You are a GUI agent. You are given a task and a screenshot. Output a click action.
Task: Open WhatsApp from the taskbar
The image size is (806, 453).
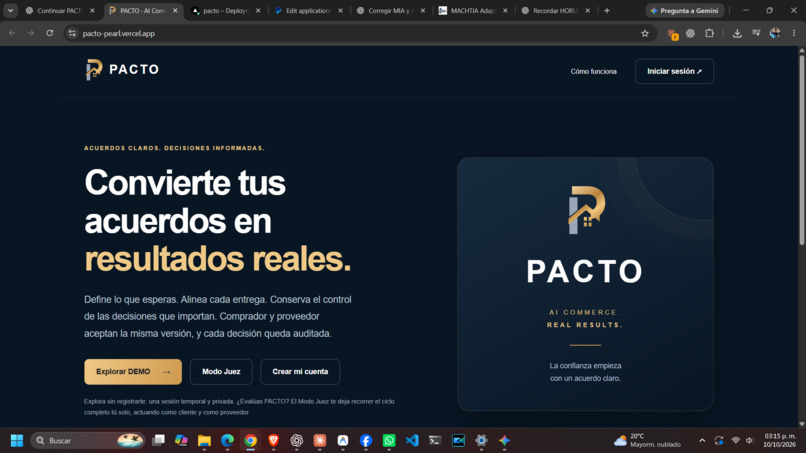(389, 441)
